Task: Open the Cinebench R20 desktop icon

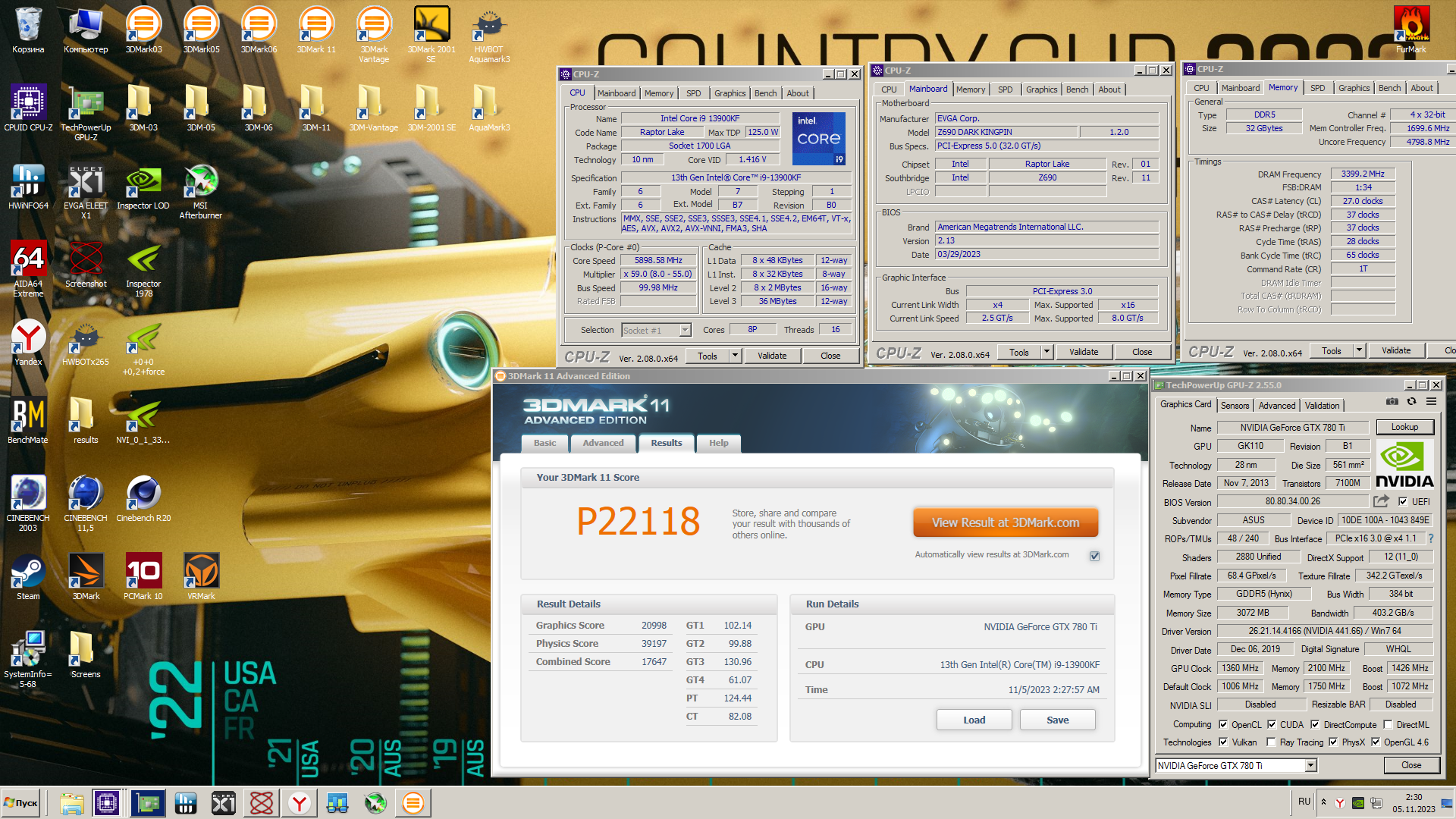Action: click(143, 499)
